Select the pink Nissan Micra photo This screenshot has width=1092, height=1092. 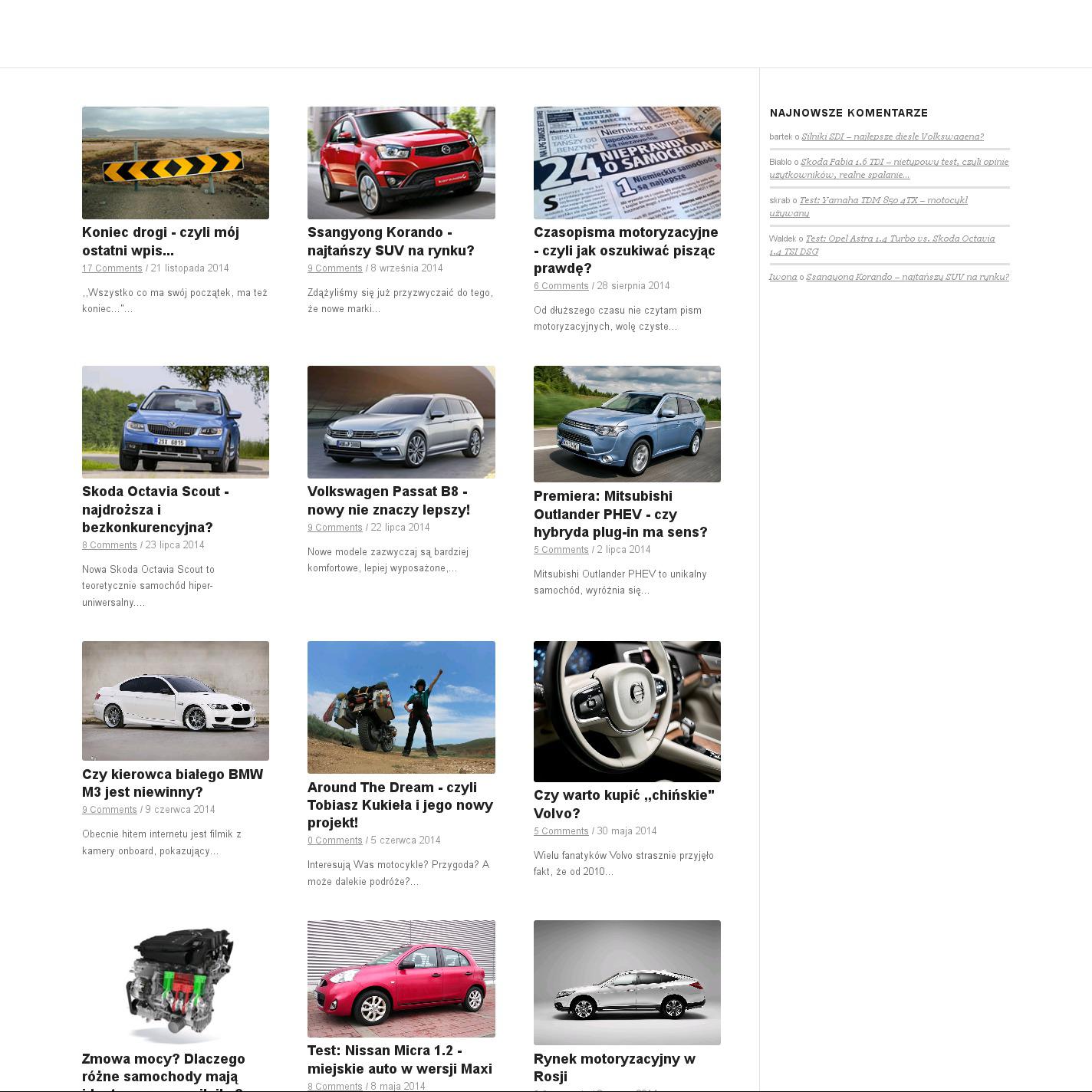coord(401,979)
